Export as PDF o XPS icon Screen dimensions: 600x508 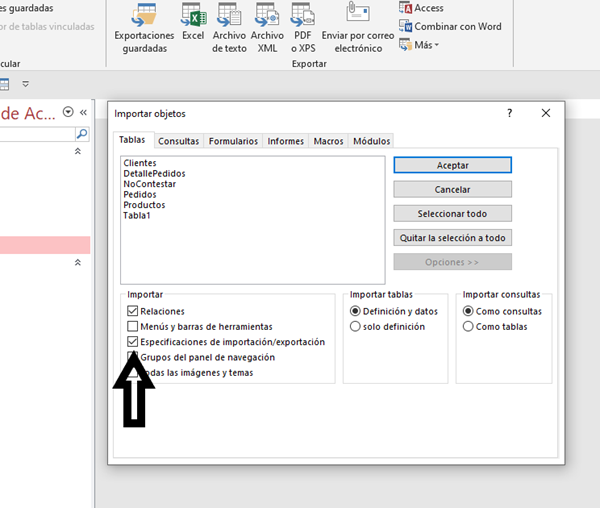click(x=302, y=15)
